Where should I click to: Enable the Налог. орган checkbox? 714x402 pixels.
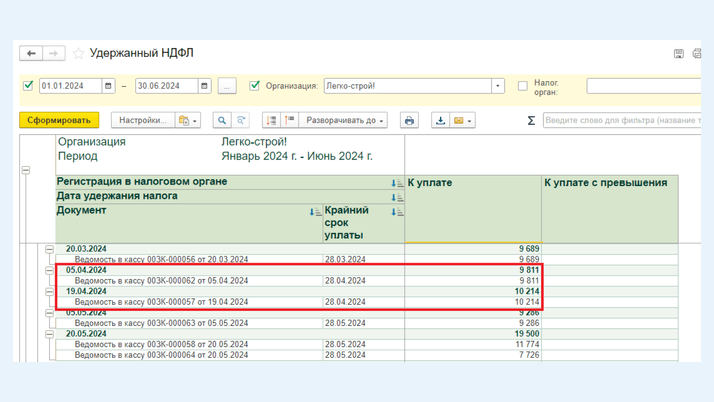[x=522, y=86]
